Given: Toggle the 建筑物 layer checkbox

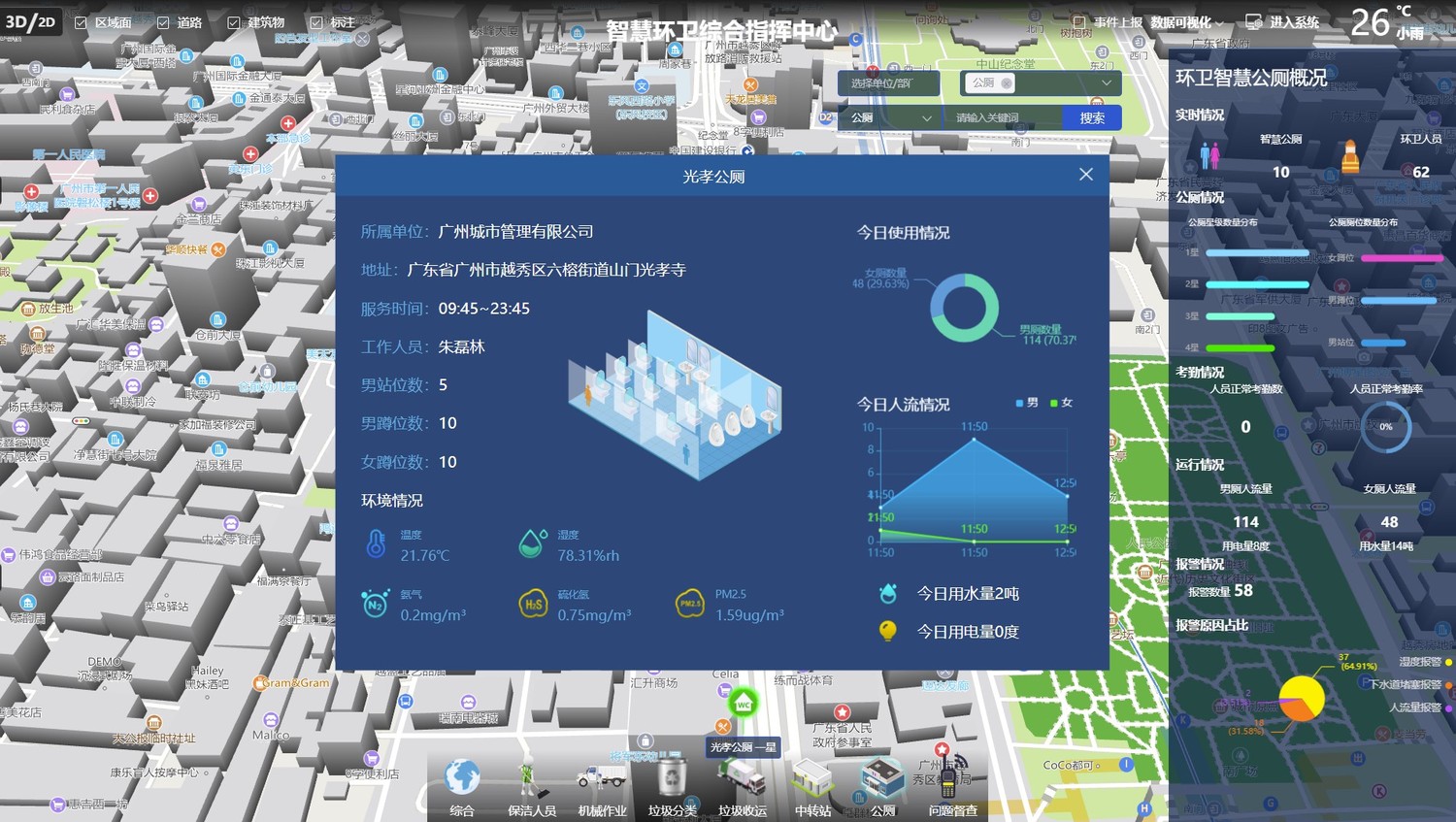Looking at the screenshot, I should [233, 22].
